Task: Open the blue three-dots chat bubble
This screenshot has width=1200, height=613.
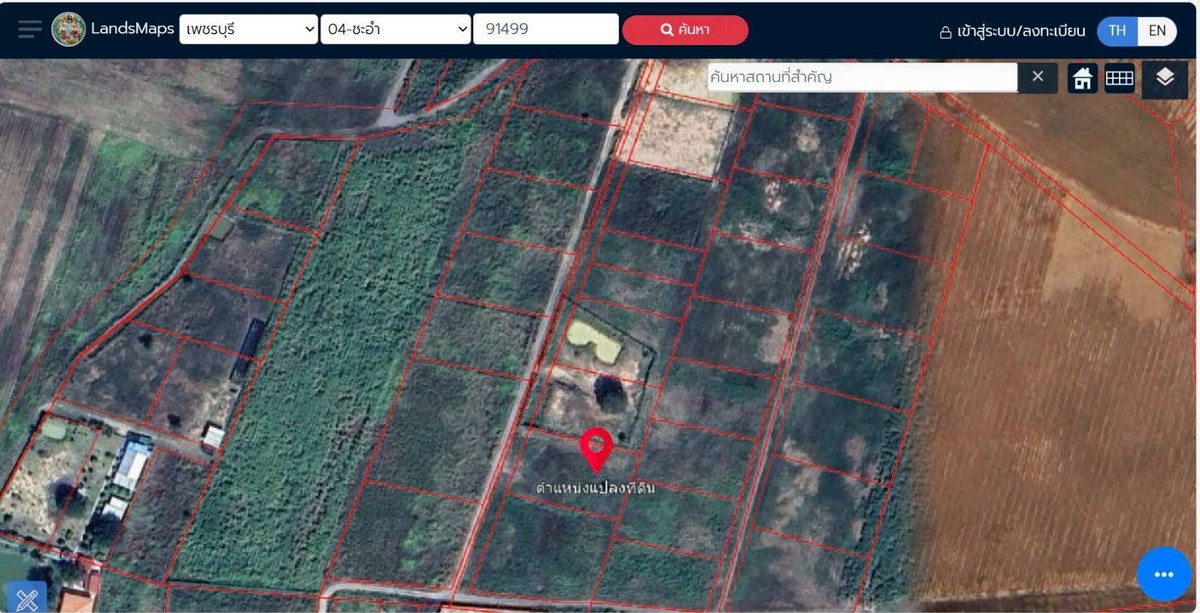Action: click(x=1163, y=574)
